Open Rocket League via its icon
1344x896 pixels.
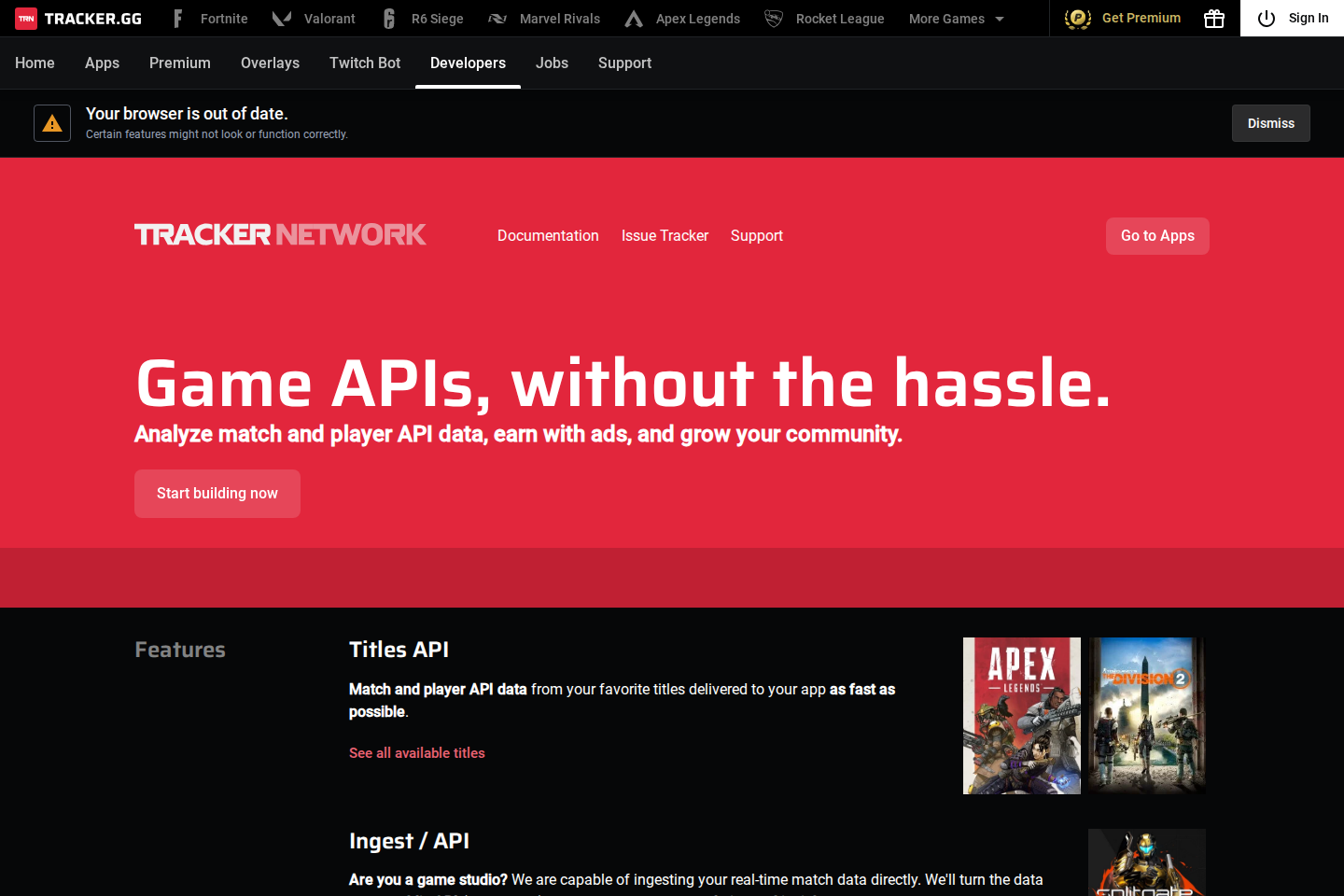(x=773, y=18)
